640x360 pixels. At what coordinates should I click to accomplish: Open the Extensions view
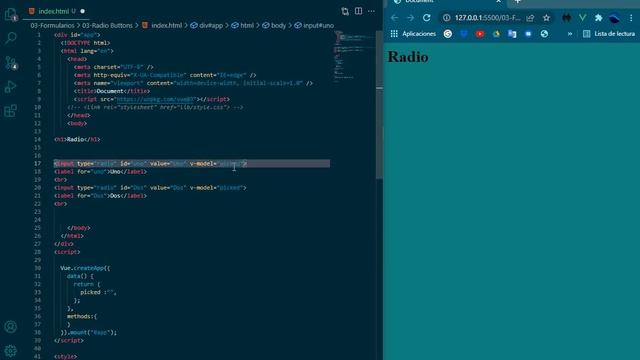point(11,111)
